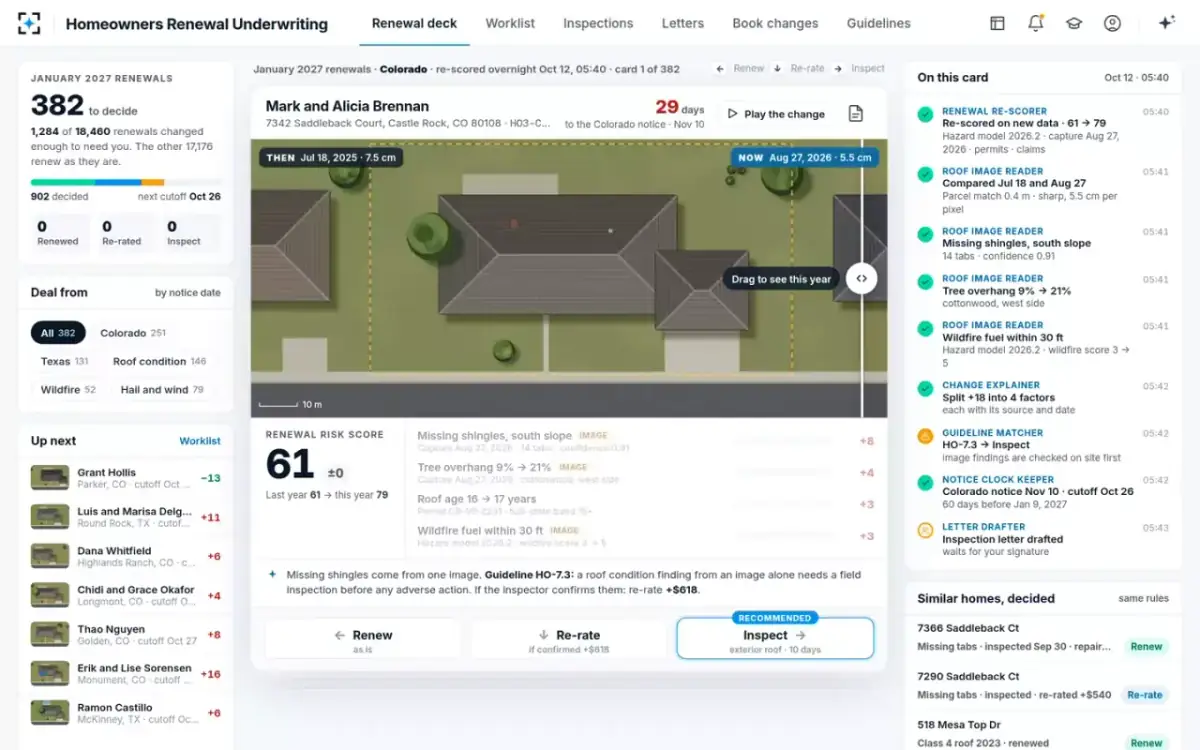The width and height of the screenshot is (1200, 750).
Task: Click the NOW Aug 27, 2026 image label
Action: click(x=805, y=157)
